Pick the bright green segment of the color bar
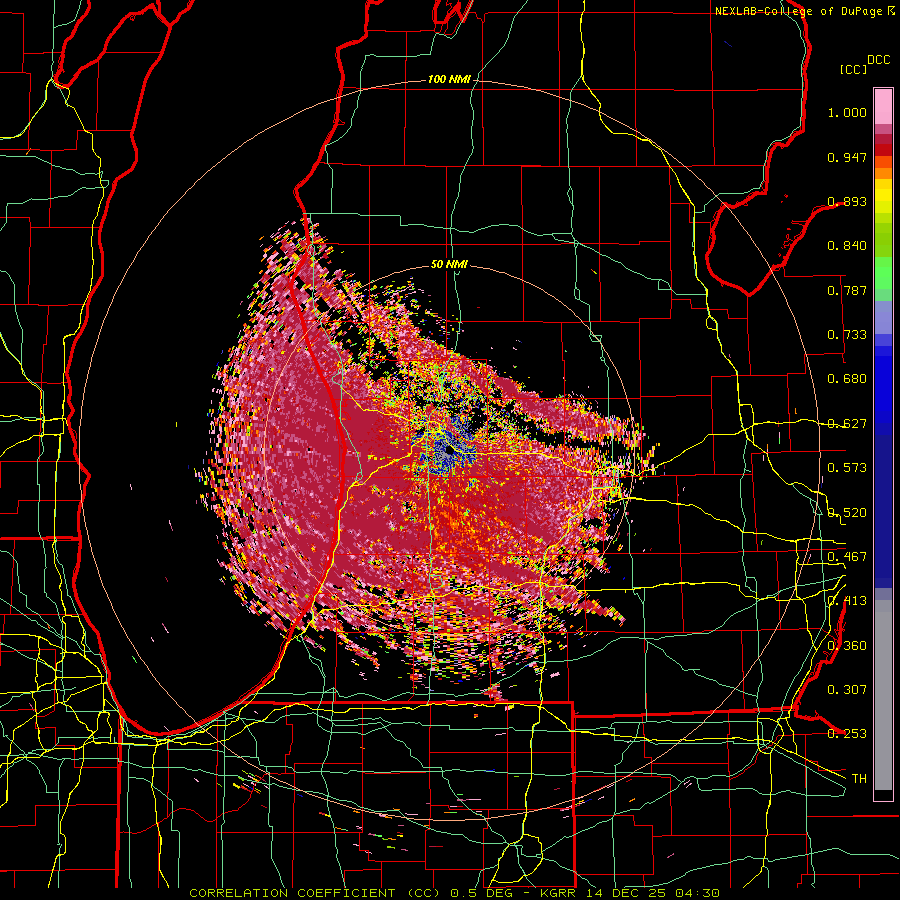900x900 pixels. (883, 273)
